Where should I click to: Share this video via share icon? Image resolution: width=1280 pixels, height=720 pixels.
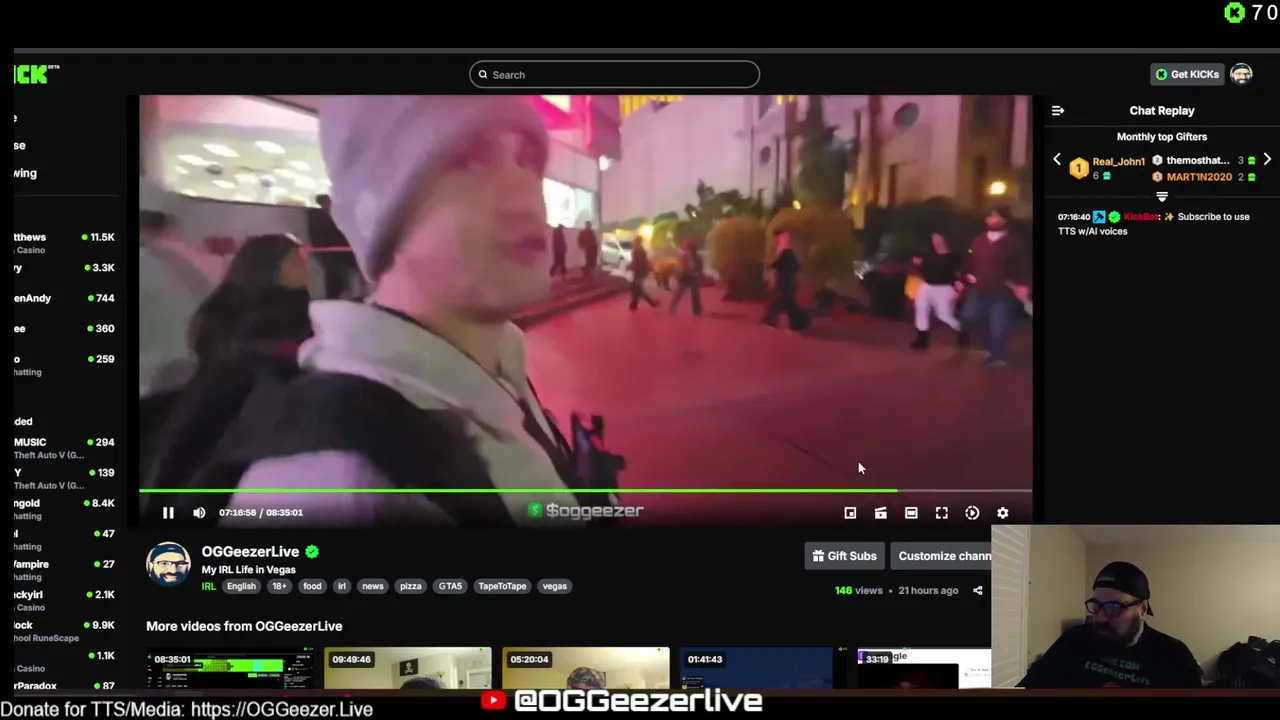tap(978, 591)
